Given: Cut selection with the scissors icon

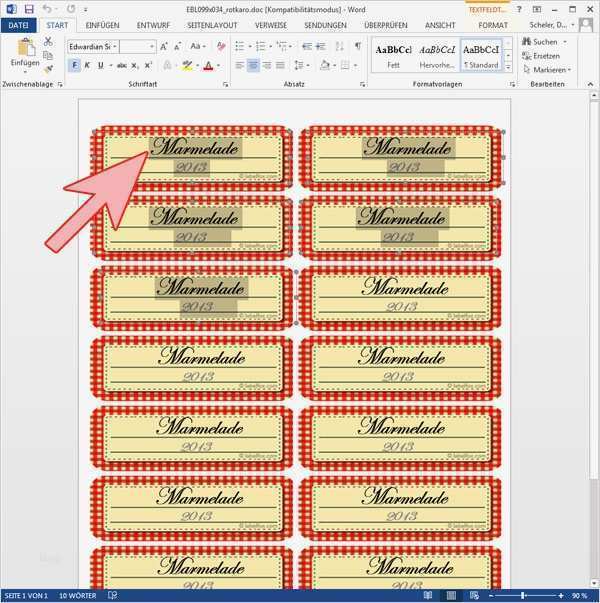Looking at the screenshot, I should [48, 41].
